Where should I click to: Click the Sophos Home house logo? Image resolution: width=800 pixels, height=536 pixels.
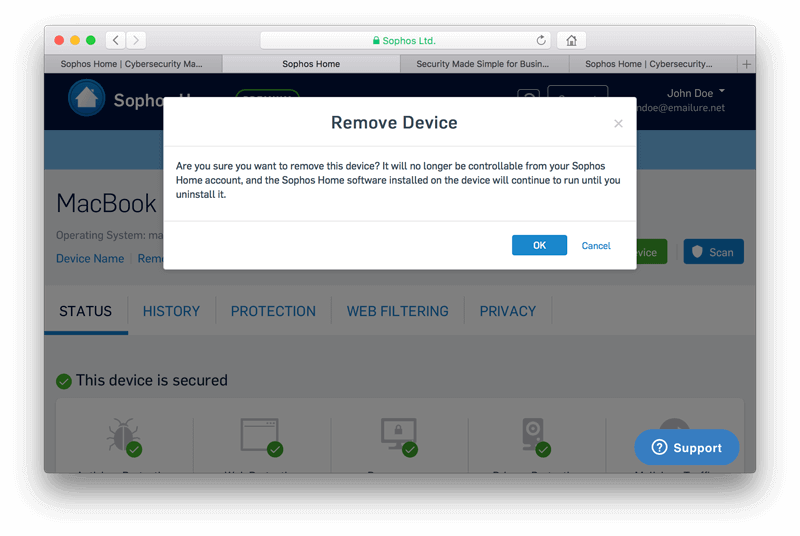click(87, 98)
